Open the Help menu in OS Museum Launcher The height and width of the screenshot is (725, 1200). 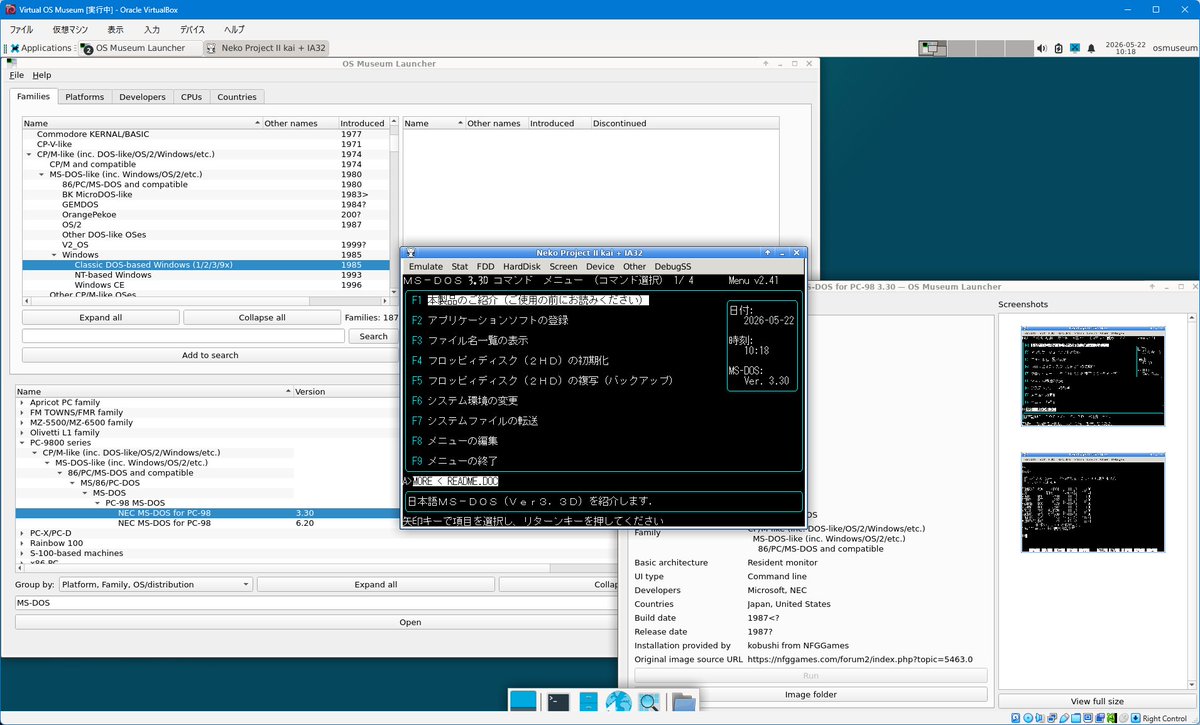(41, 75)
